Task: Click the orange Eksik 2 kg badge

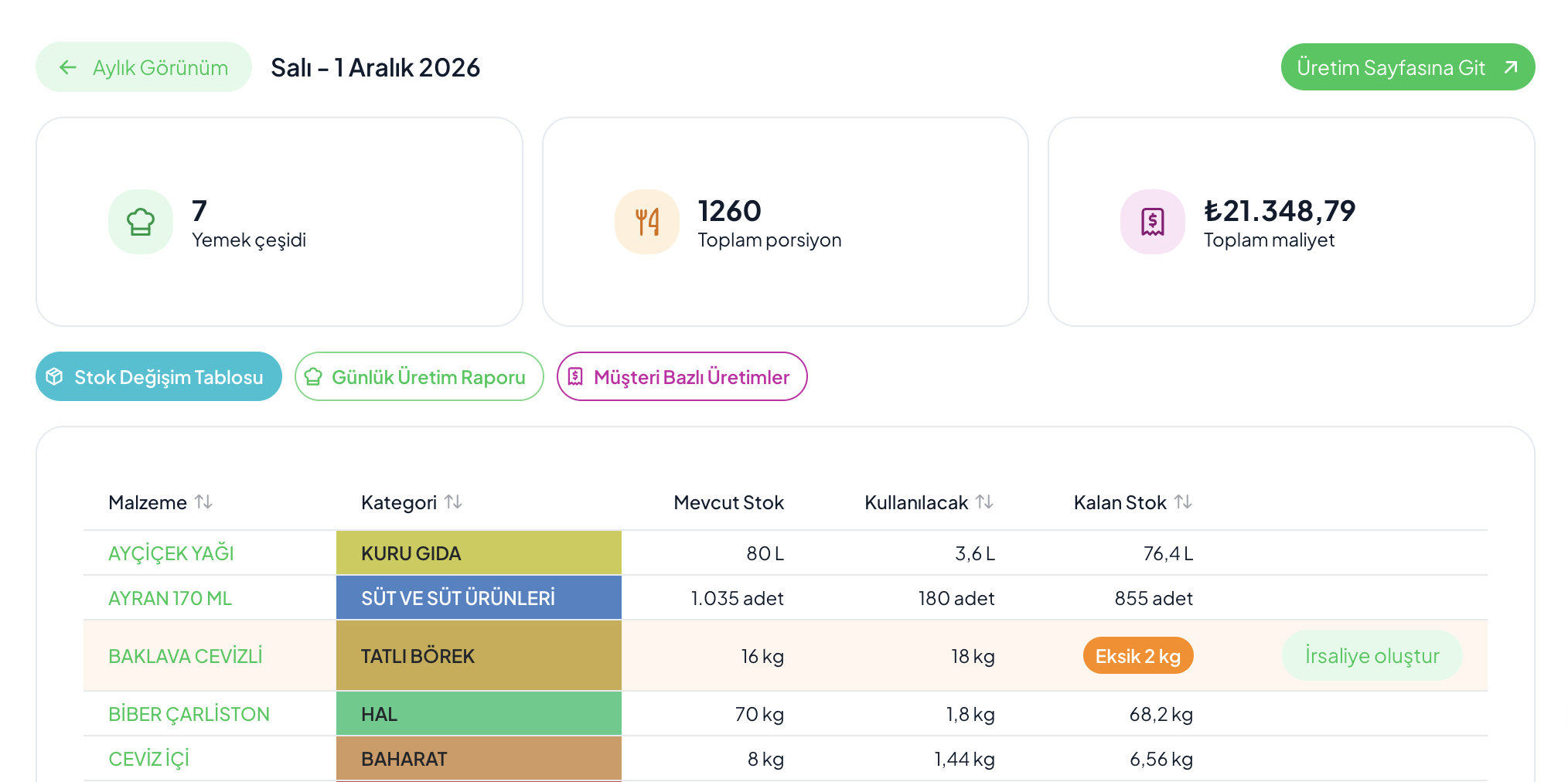Action: [1138, 656]
